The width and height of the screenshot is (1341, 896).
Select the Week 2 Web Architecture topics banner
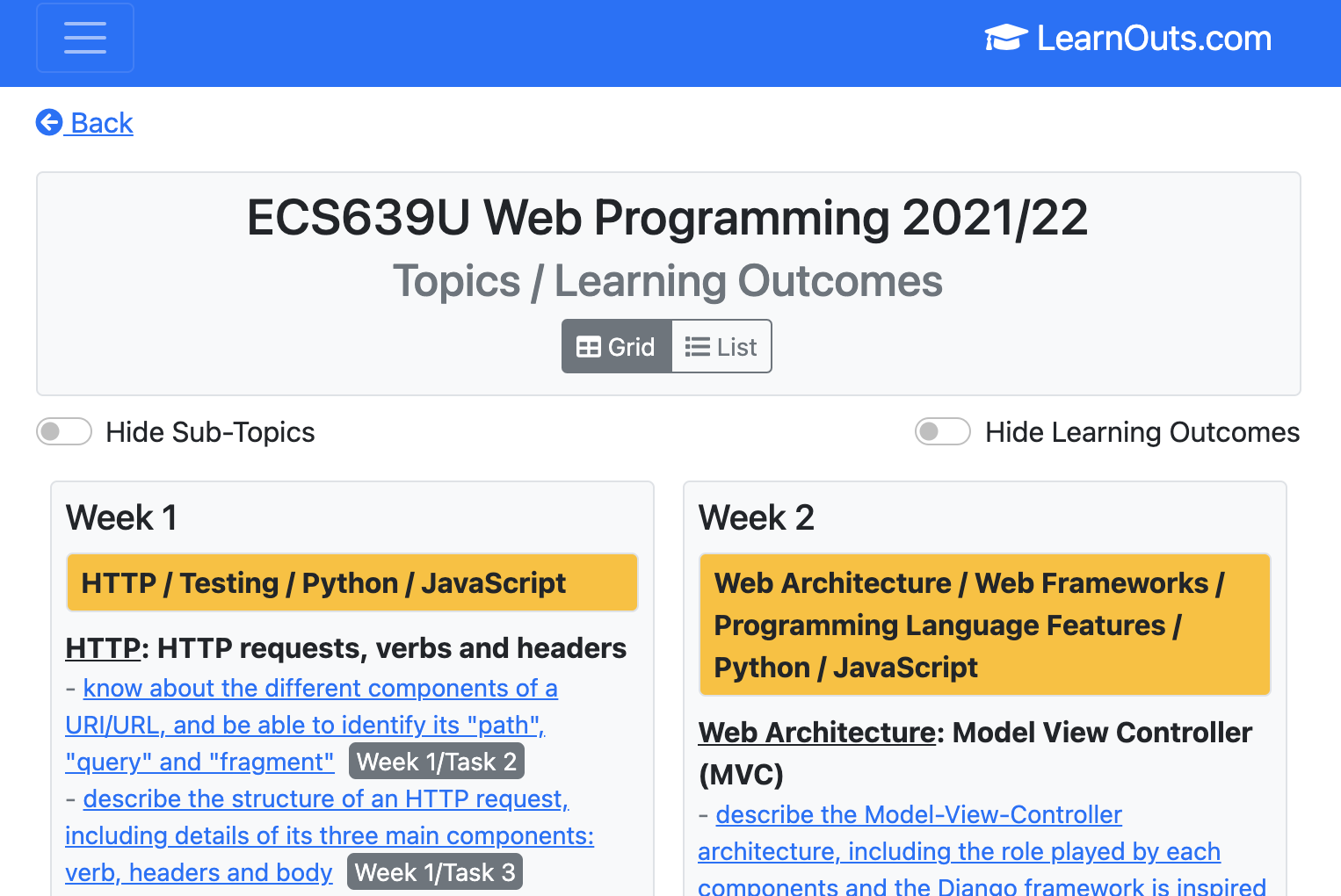pyautogui.click(x=984, y=625)
